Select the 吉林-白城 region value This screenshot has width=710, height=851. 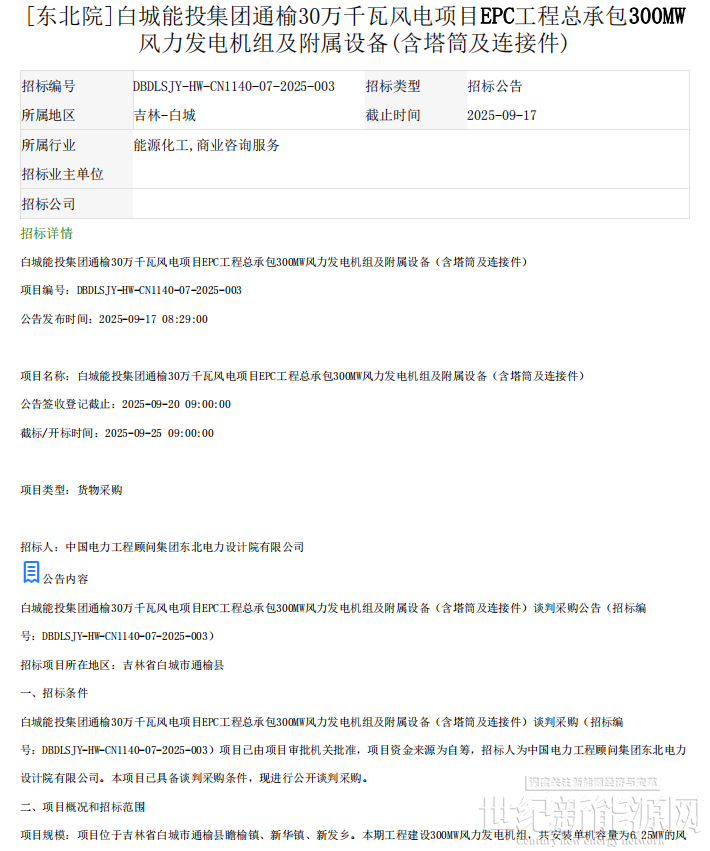point(164,116)
